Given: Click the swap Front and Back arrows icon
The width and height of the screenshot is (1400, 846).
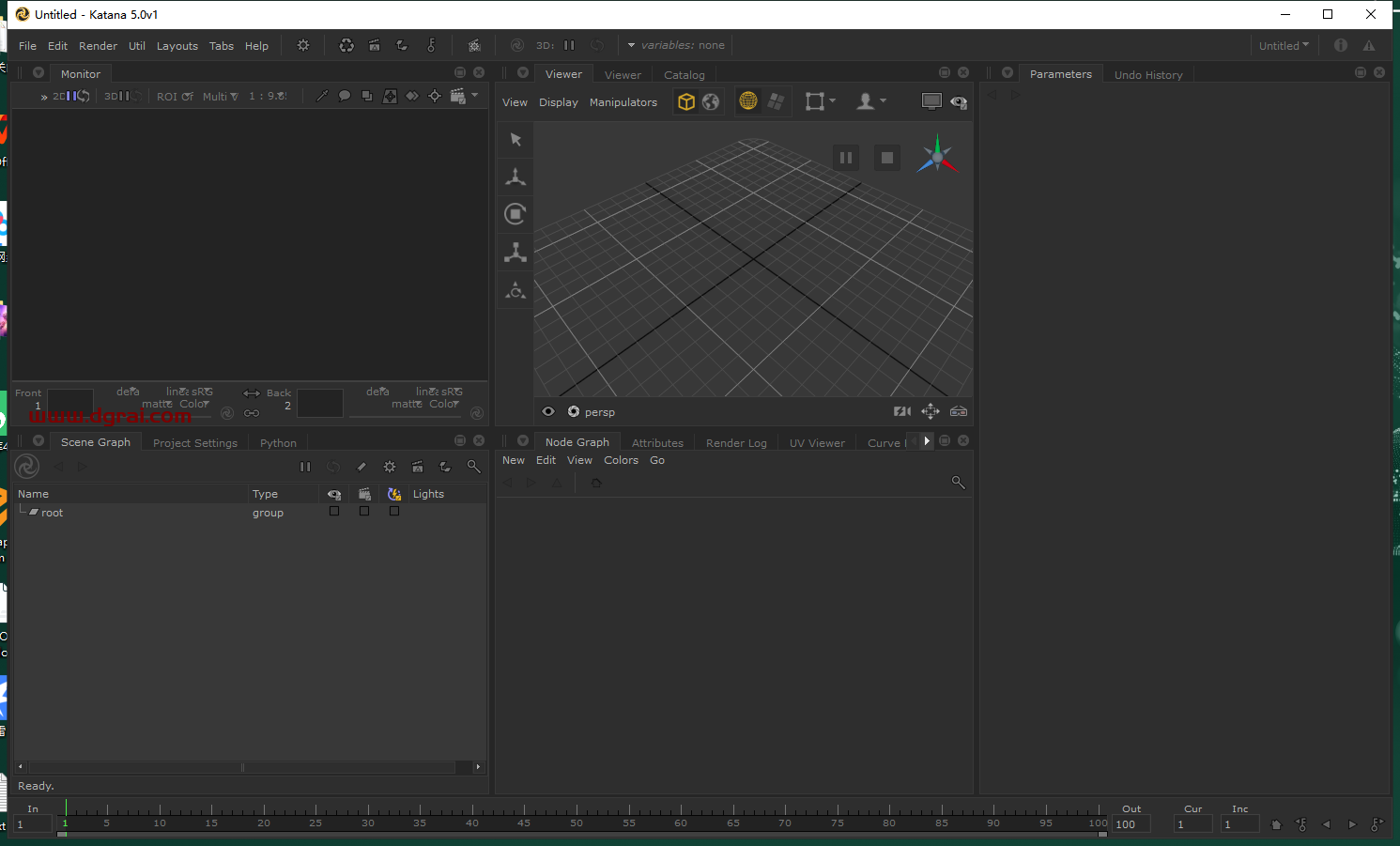Looking at the screenshot, I should coord(252,393).
